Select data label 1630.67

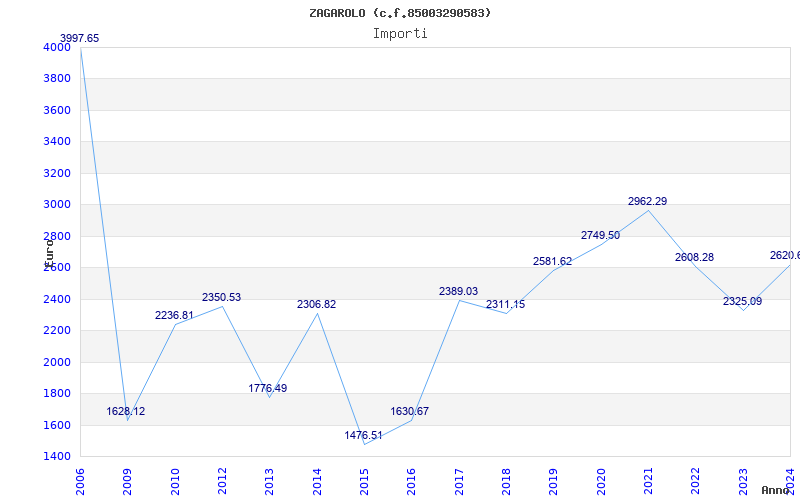[x=410, y=411]
